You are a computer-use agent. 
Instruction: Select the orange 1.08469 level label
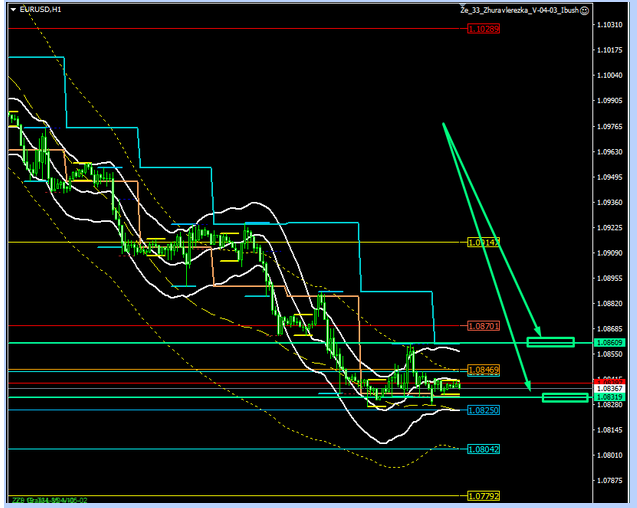[x=483, y=370]
